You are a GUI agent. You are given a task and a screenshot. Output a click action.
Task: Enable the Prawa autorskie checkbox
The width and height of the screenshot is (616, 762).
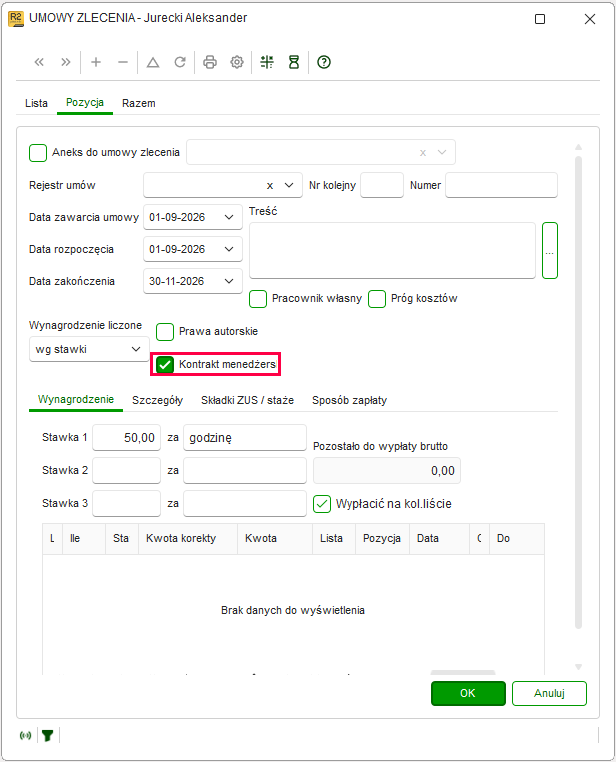[x=165, y=332]
